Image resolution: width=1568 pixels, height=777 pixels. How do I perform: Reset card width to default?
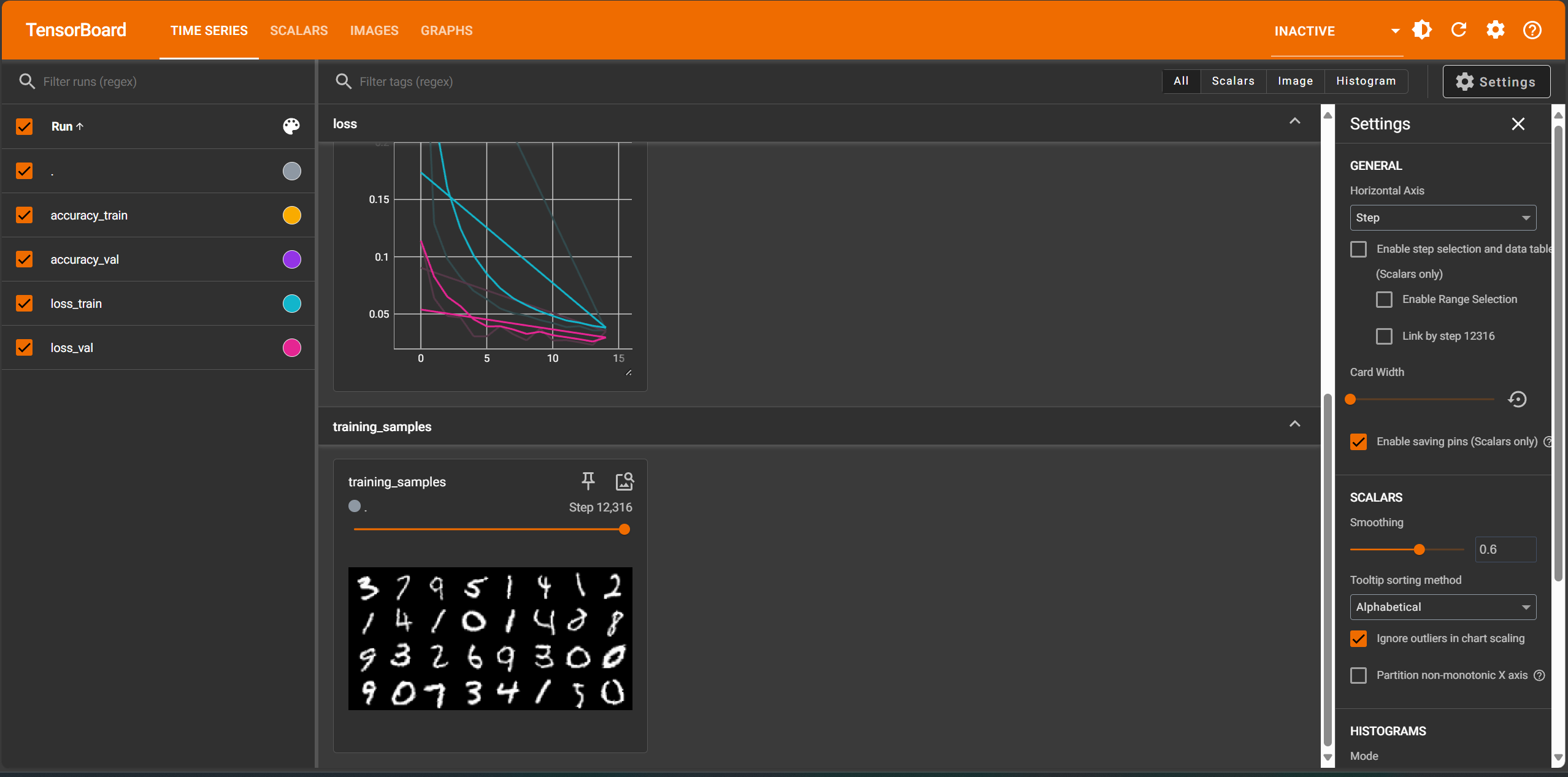tap(1518, 399)
